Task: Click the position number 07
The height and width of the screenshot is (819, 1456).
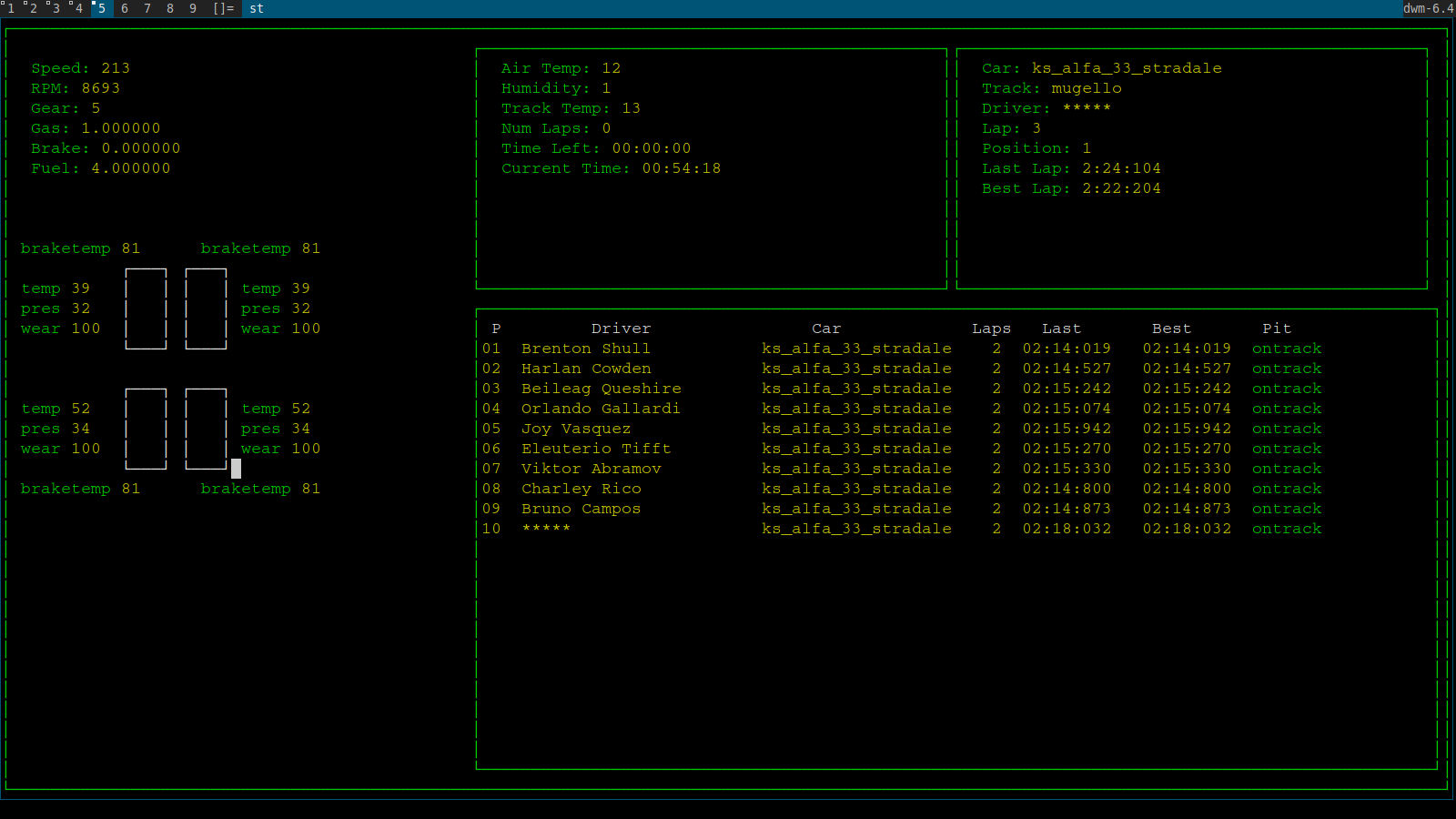Action: tap(491, 469)
